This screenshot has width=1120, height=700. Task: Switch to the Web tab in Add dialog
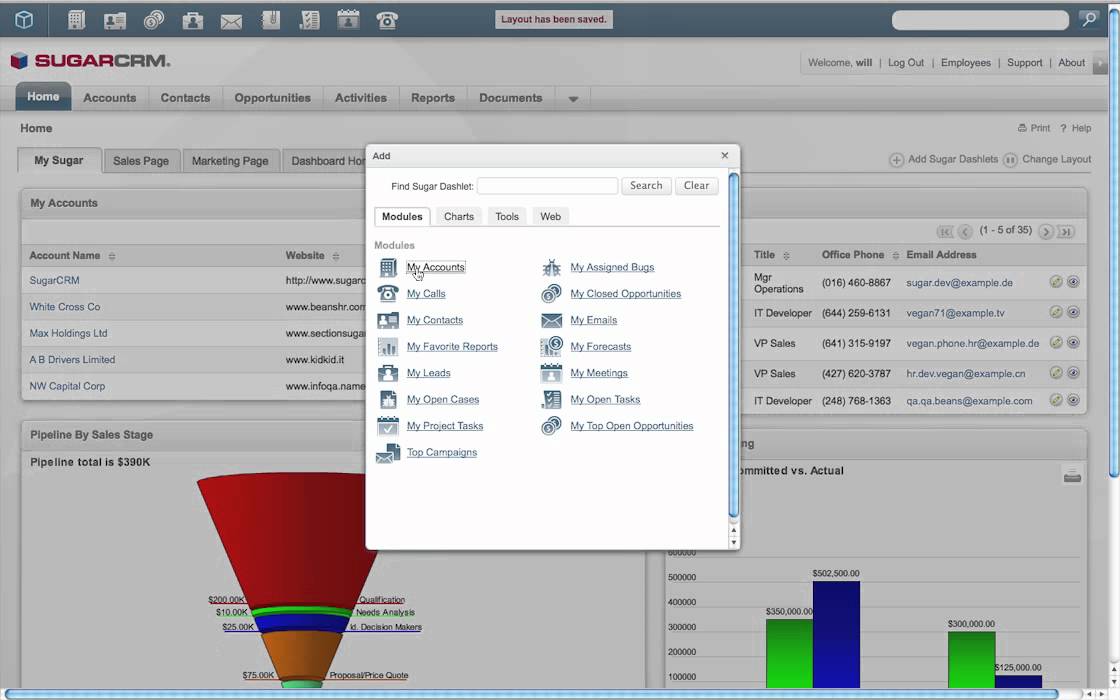(550, 216)
